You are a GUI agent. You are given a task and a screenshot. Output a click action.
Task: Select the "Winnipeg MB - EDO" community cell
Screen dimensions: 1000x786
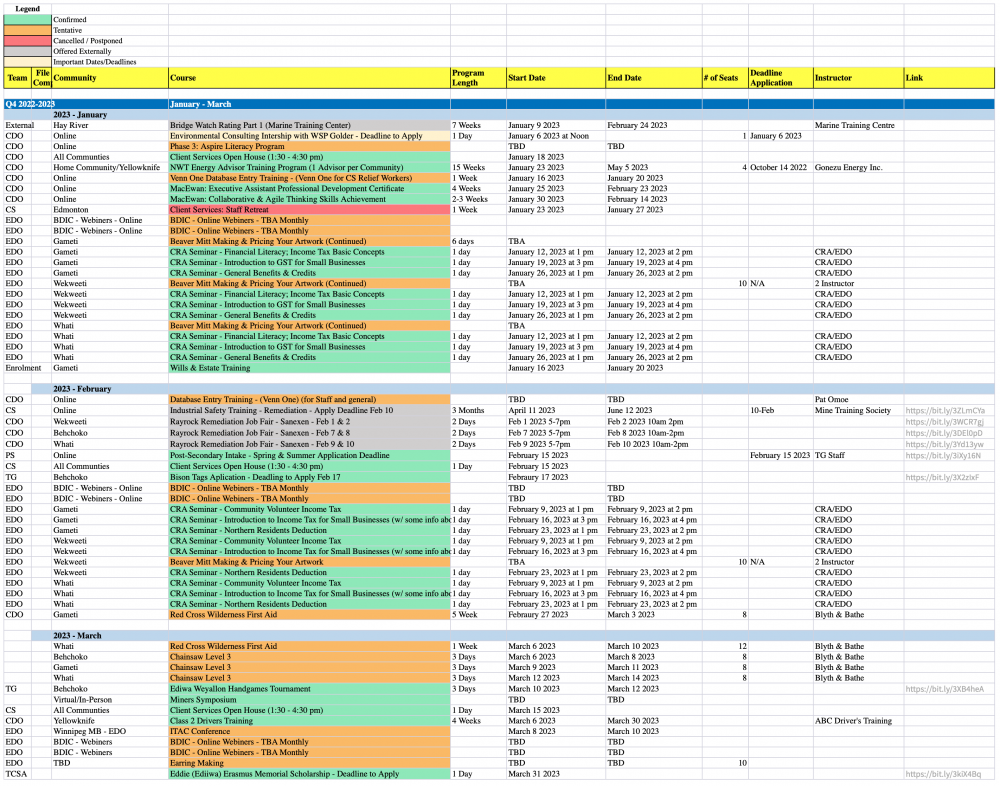pos(110,732)
